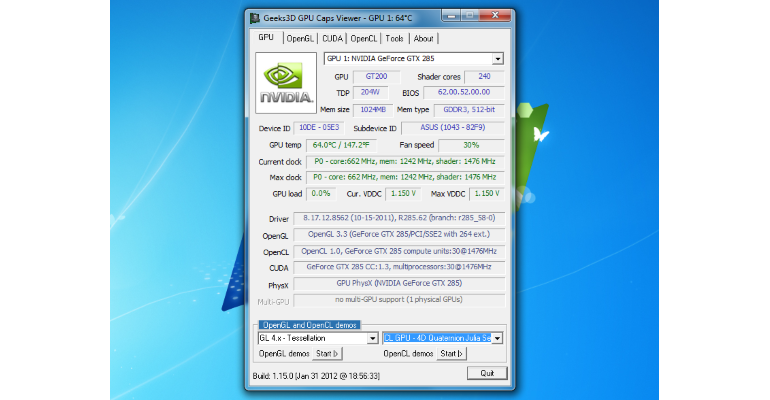Click the GT200 GPU value
770x400 pixels.
(x=376, y=77)
